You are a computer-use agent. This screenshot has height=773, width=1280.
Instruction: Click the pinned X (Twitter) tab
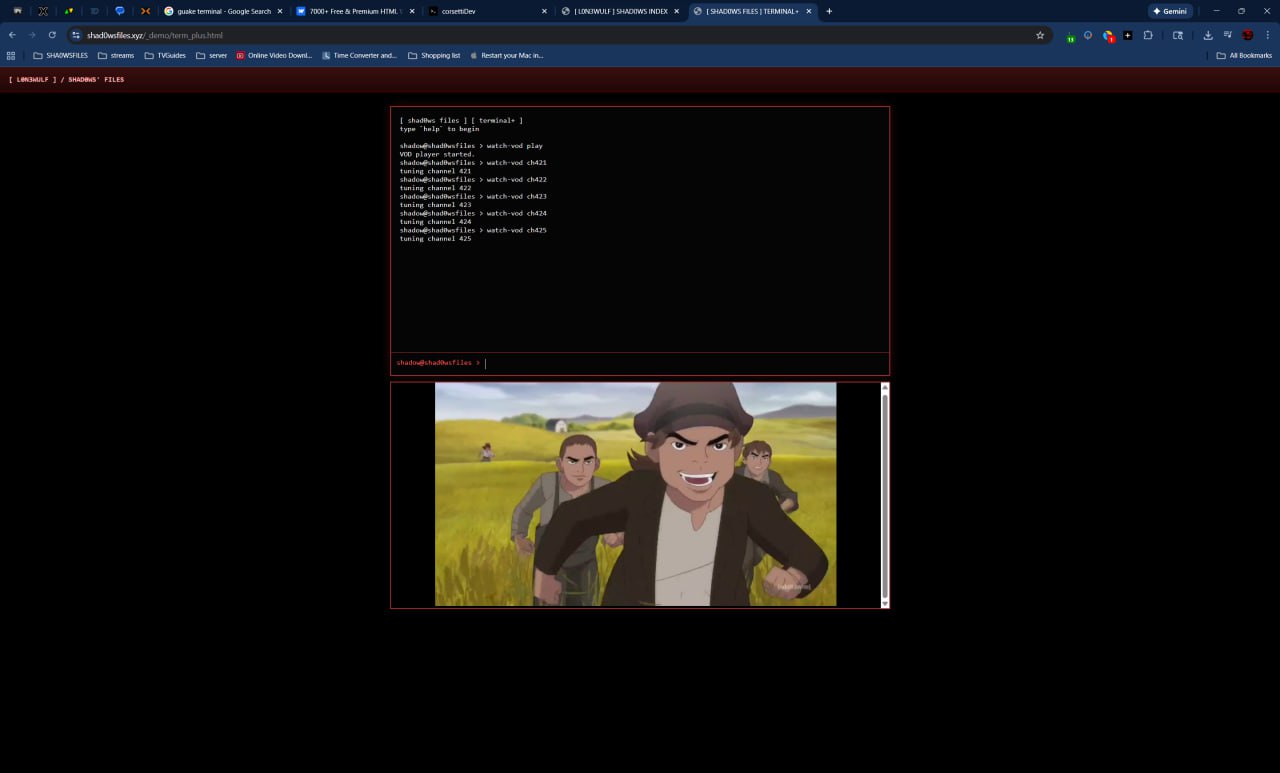pyautogui.click(x=43, y=11)
